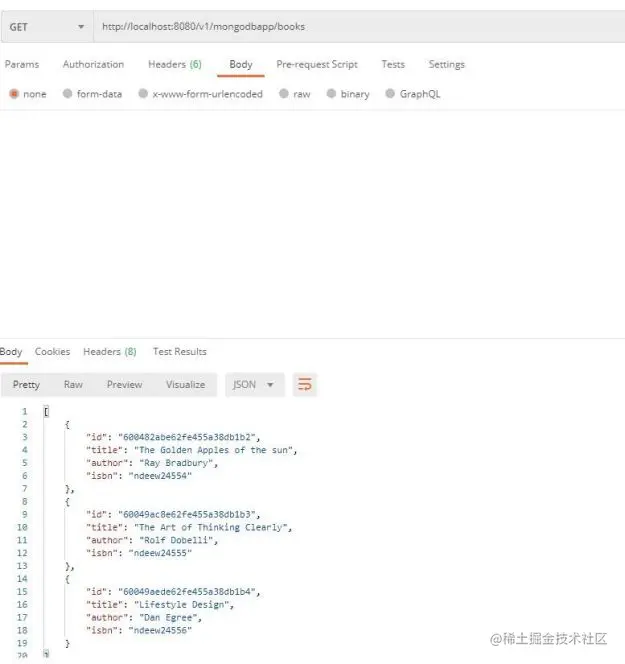The height and width of the screenshot is (664, 625).
Task: Select the request Body tab
Action: tap(241, 64)
